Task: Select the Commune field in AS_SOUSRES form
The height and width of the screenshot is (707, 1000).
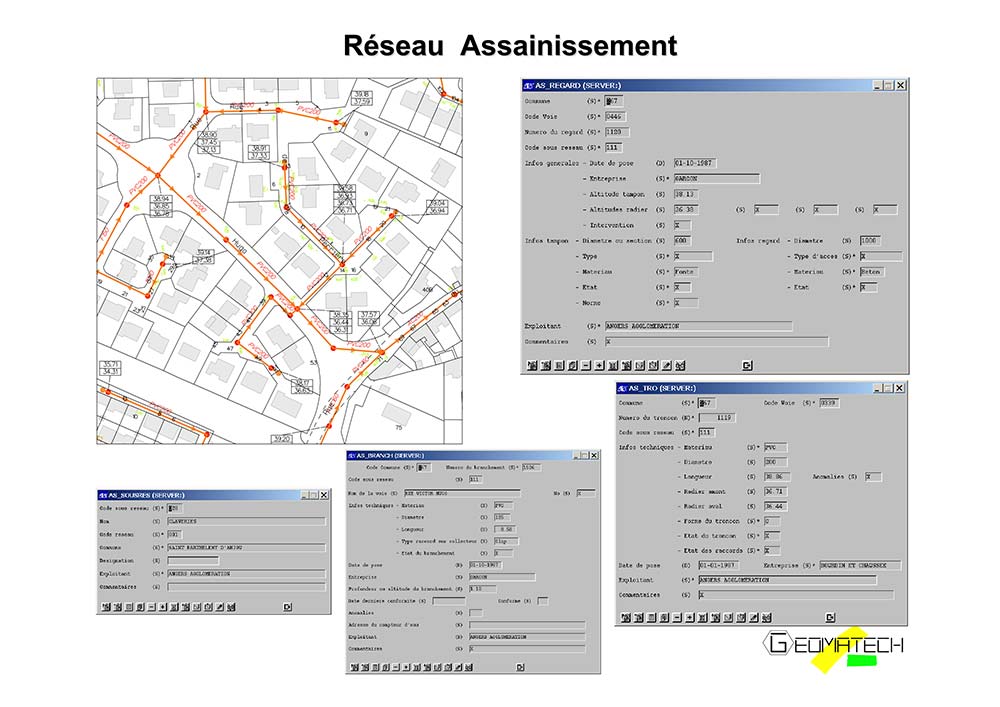Action: tap(246, 548)
